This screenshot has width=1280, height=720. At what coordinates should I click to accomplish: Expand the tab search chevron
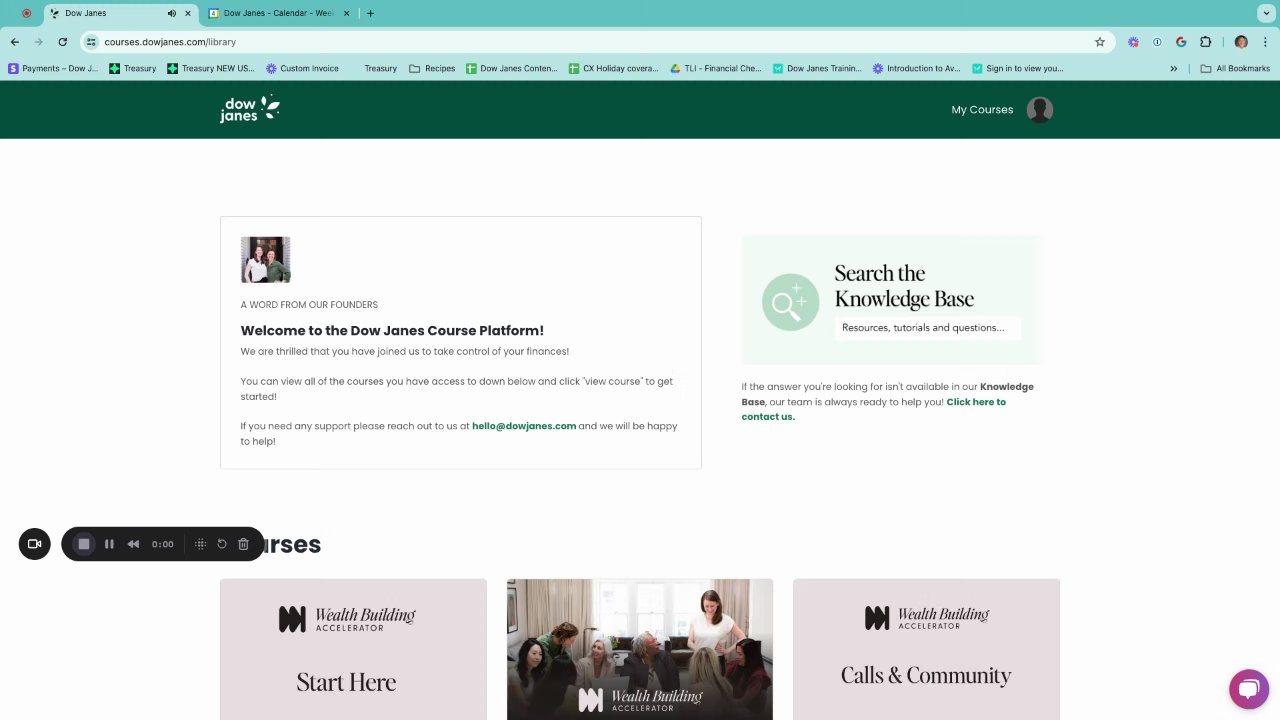click(x=1266, y=13)
